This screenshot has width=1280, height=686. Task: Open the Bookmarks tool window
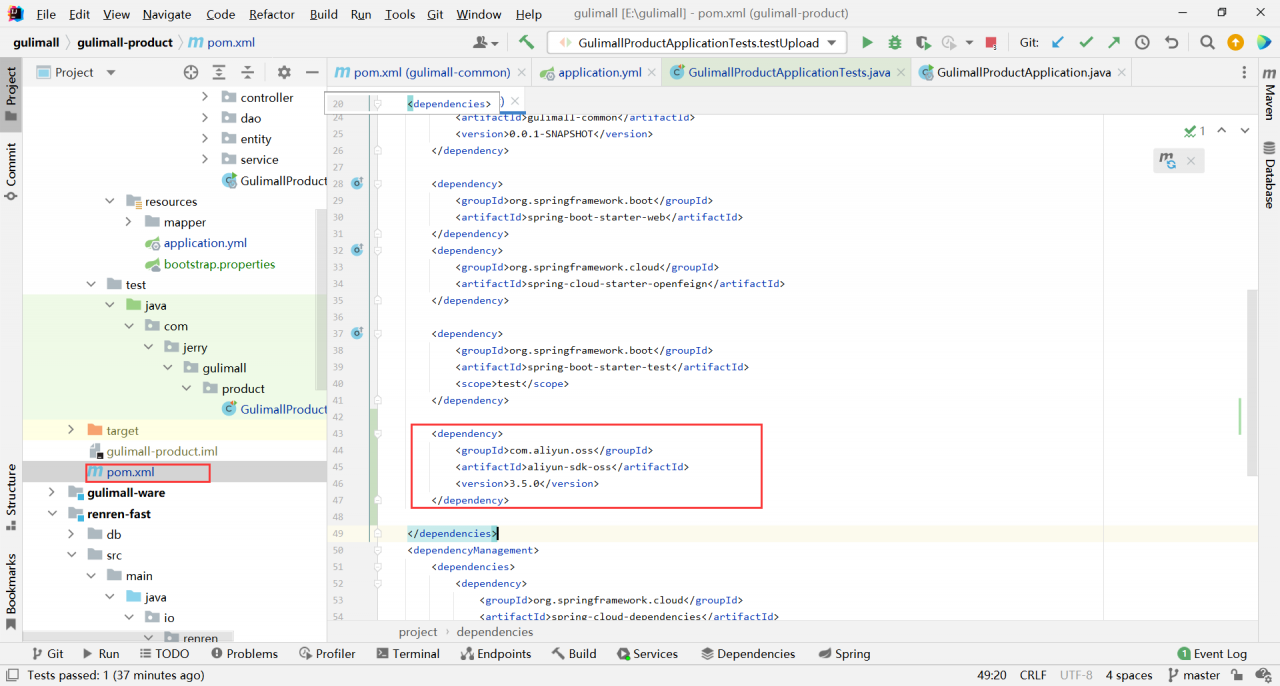point(11,591)
